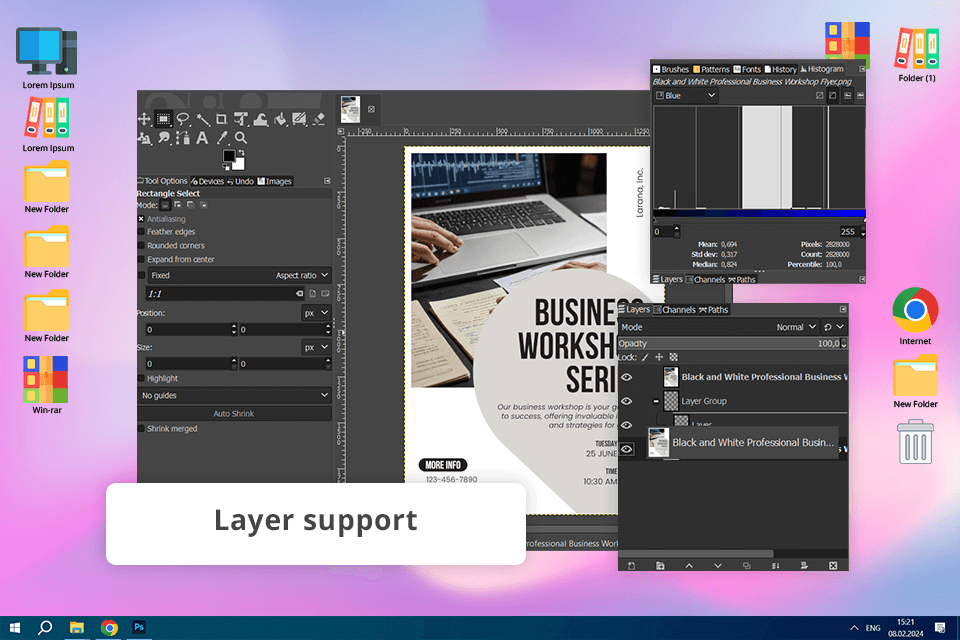
Task: Enable the Shrink merged checkbox
Action: coord(141,429)
